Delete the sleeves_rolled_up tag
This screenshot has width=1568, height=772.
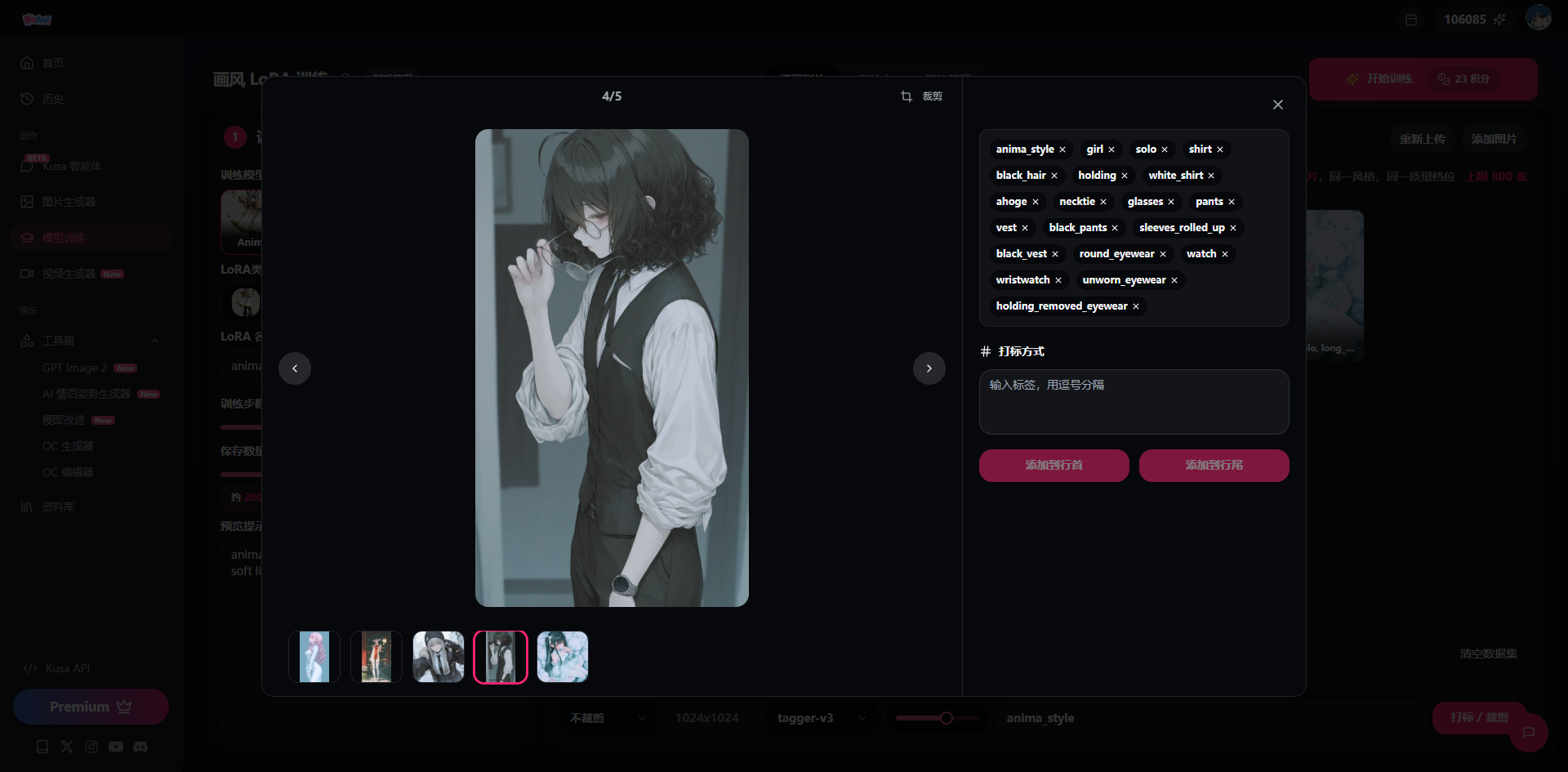1233,228
